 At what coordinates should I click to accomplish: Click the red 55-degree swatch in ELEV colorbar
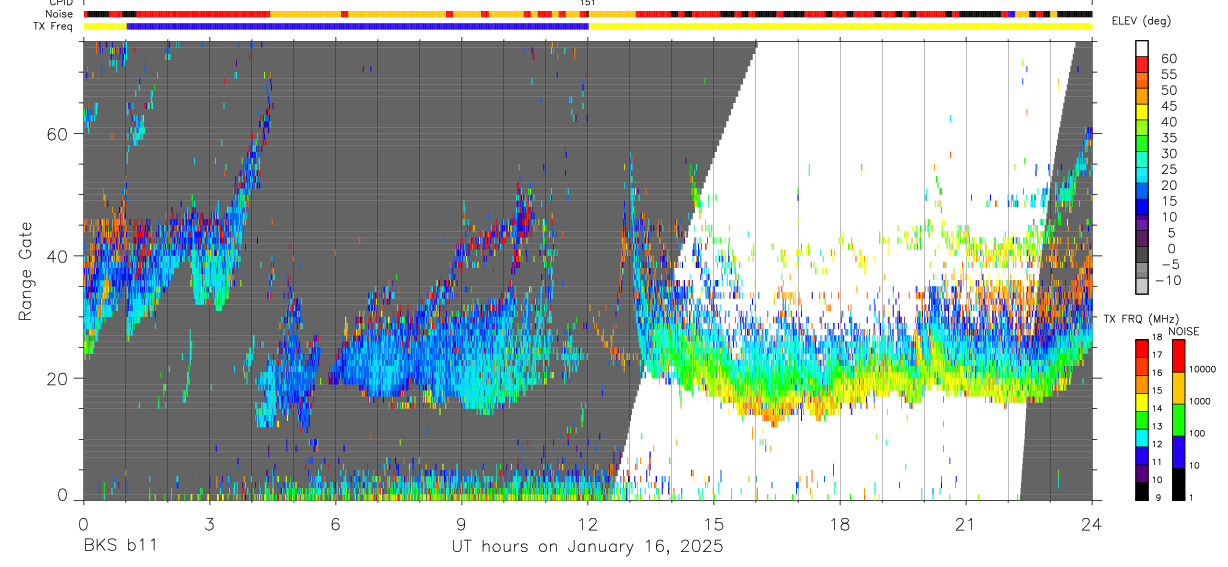(x=1142, y=64)
